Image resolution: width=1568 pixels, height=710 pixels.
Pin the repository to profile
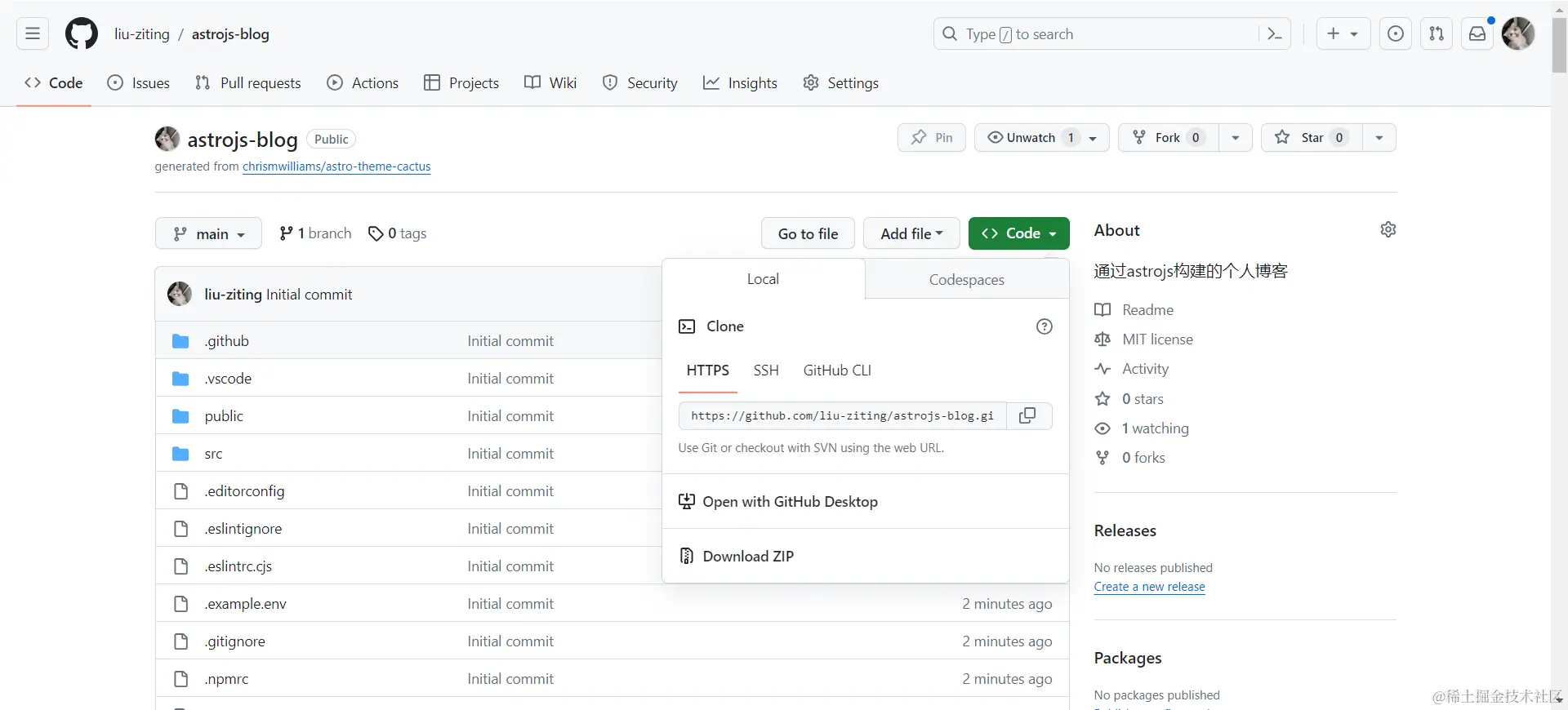click(932, 137)
